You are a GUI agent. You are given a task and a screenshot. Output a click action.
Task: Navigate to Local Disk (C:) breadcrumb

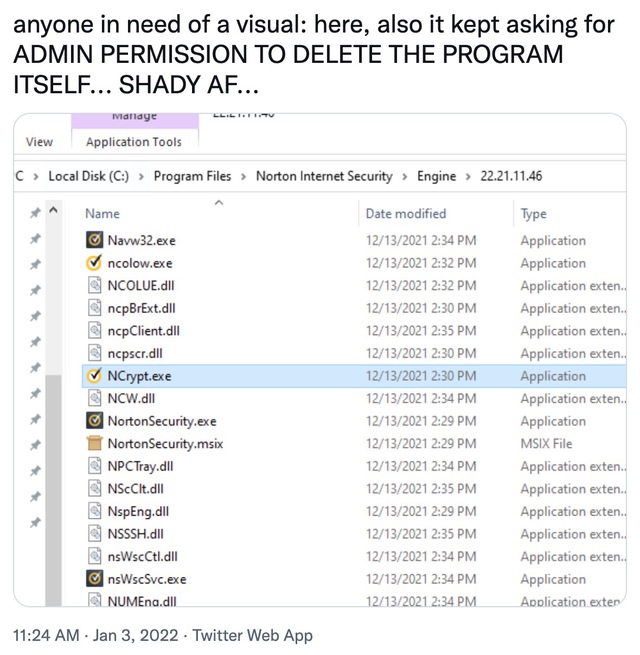88,176
